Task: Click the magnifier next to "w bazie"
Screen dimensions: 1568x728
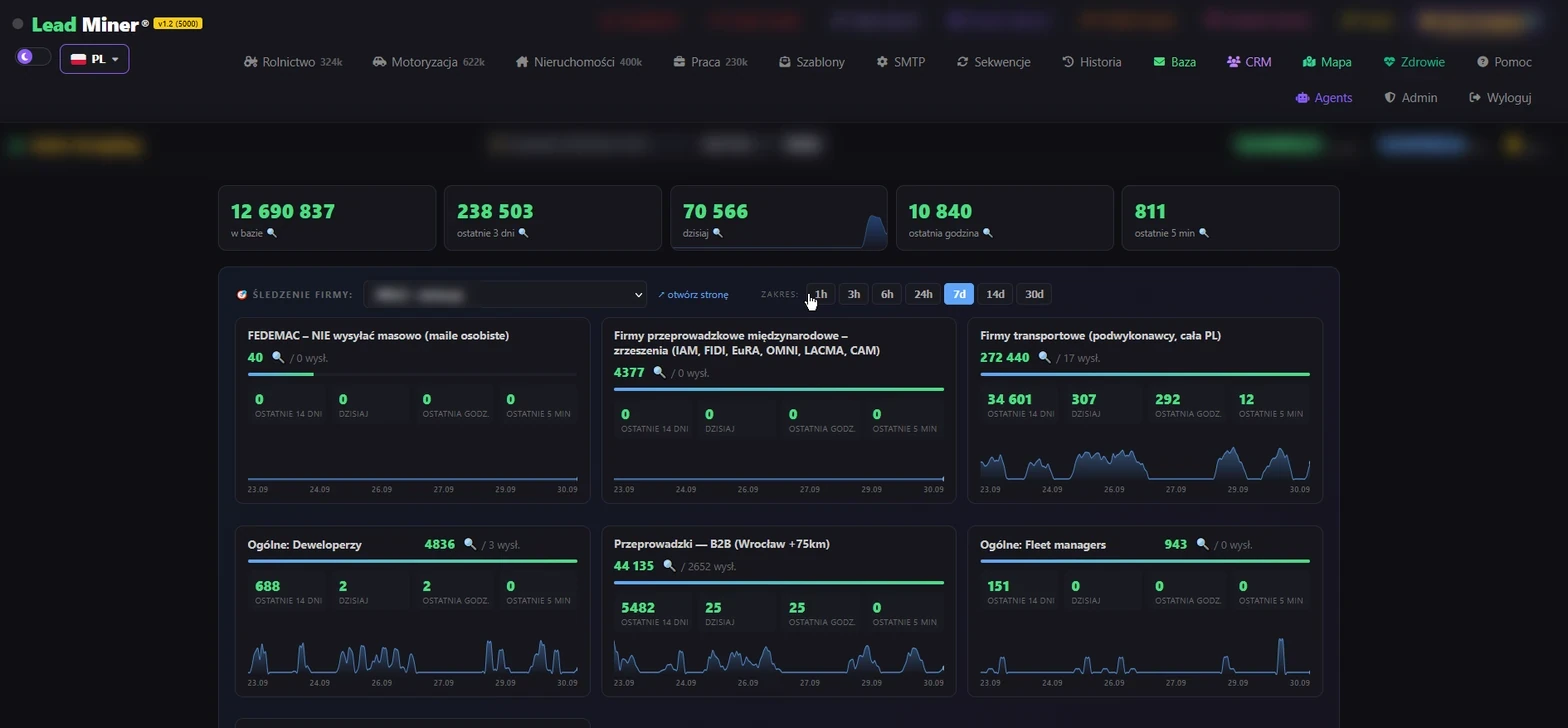Action: click(x=271, y=233)
